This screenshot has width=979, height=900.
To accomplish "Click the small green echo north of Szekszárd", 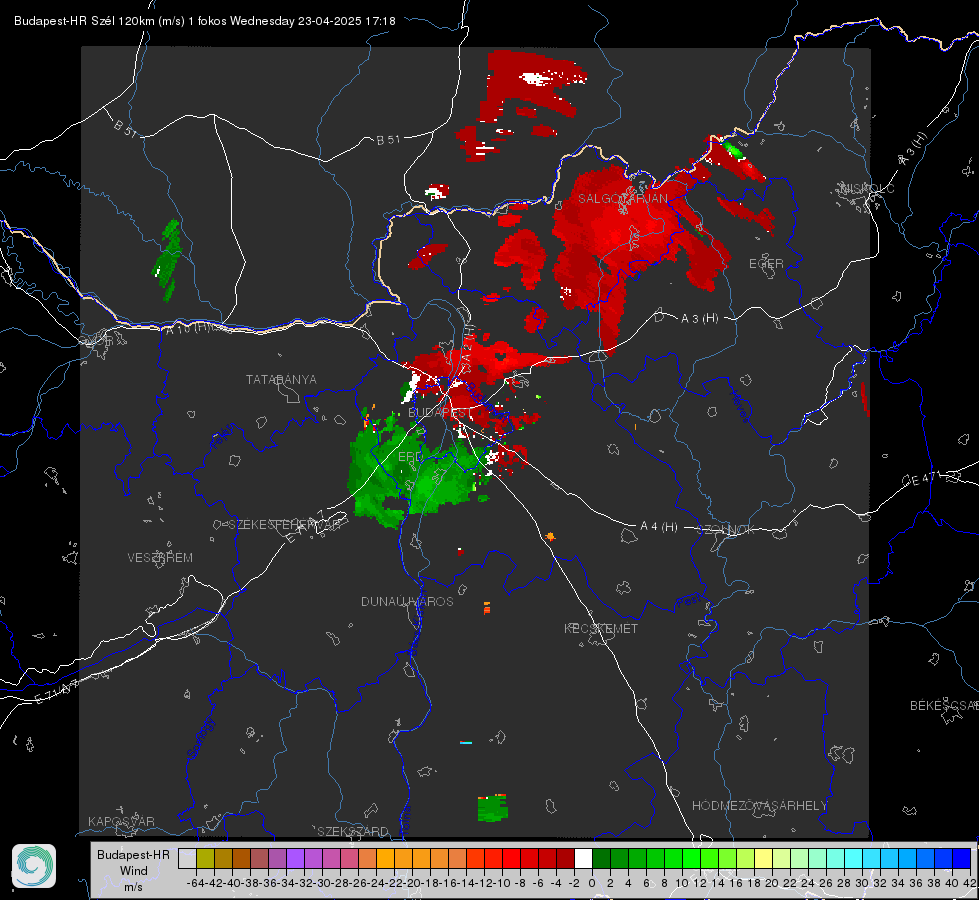I will [x=492, y=808].
